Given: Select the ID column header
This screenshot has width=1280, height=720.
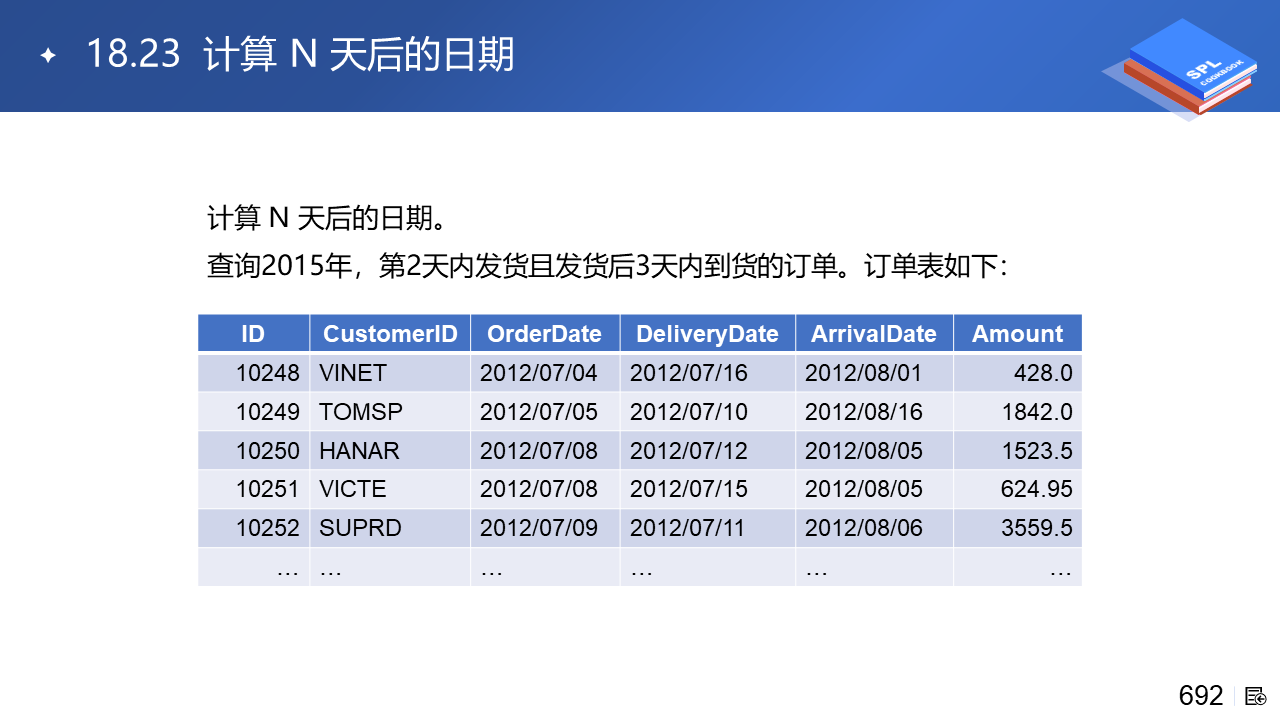Looking at the screenshot, I should click(253, 334).
